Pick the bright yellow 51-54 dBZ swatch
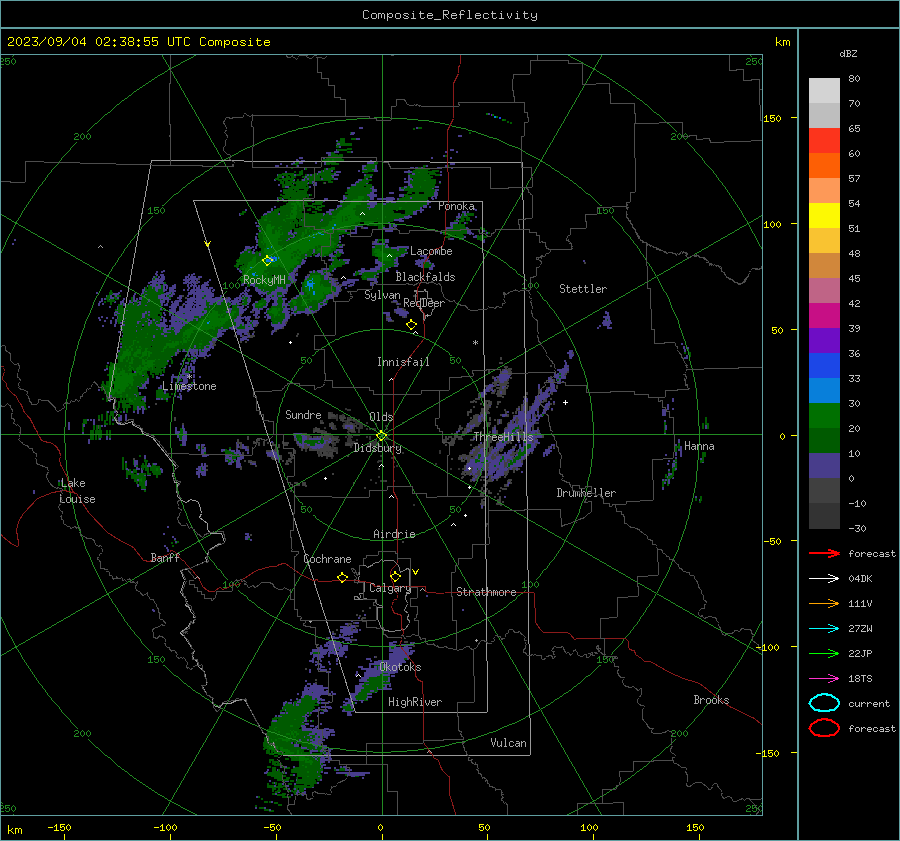The width and height of the screenshot is (900, 841). click(x=824, y=216)
